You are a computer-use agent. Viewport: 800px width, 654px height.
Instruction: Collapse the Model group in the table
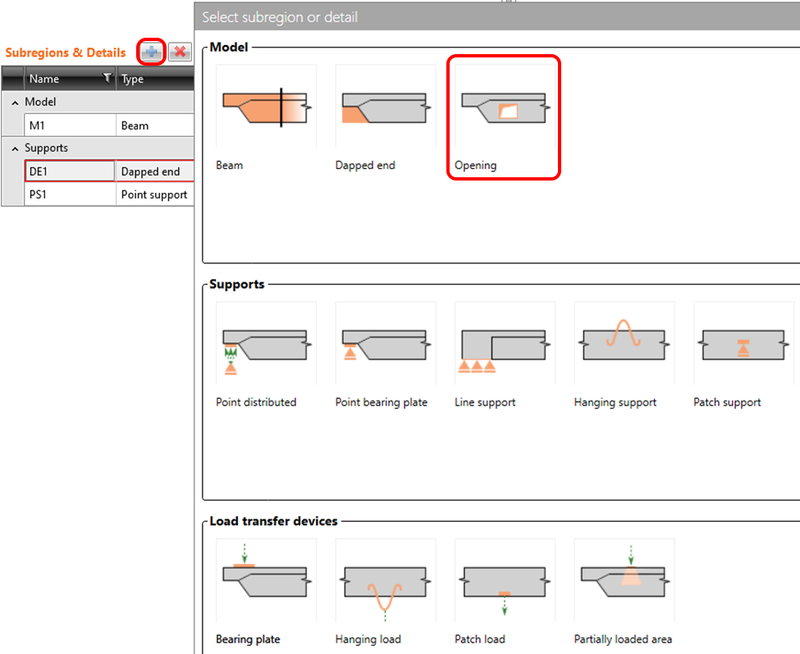point(13,101)
